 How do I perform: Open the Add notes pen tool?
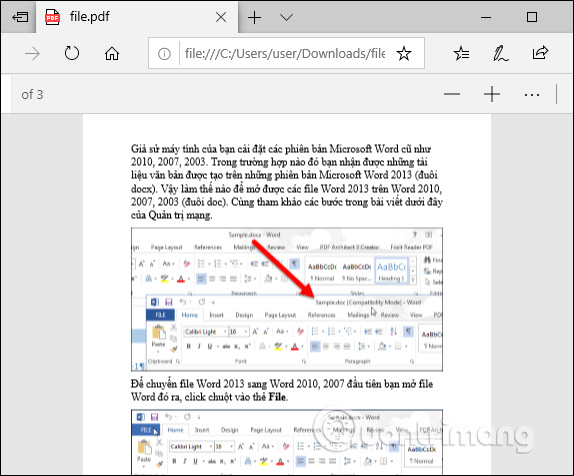point(500,54)
